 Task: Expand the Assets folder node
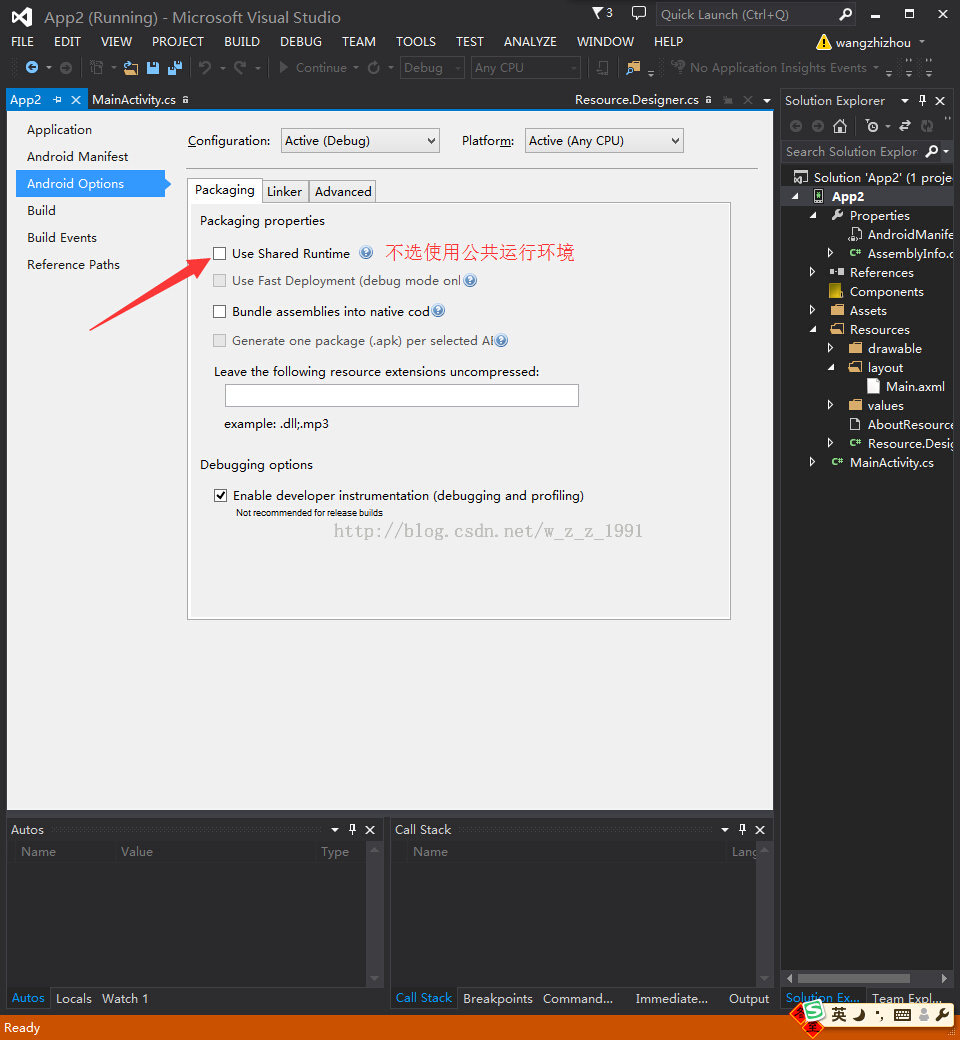tap(812, 310)
